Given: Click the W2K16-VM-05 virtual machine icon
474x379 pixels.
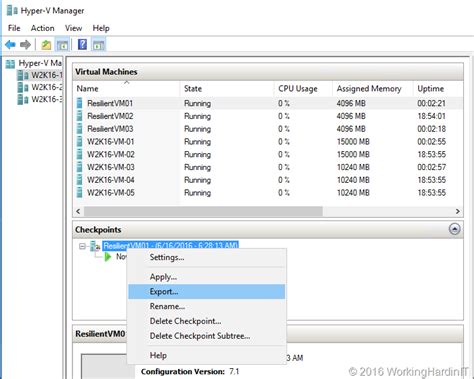Looking at the screenshot, I should tap(79, 192).
